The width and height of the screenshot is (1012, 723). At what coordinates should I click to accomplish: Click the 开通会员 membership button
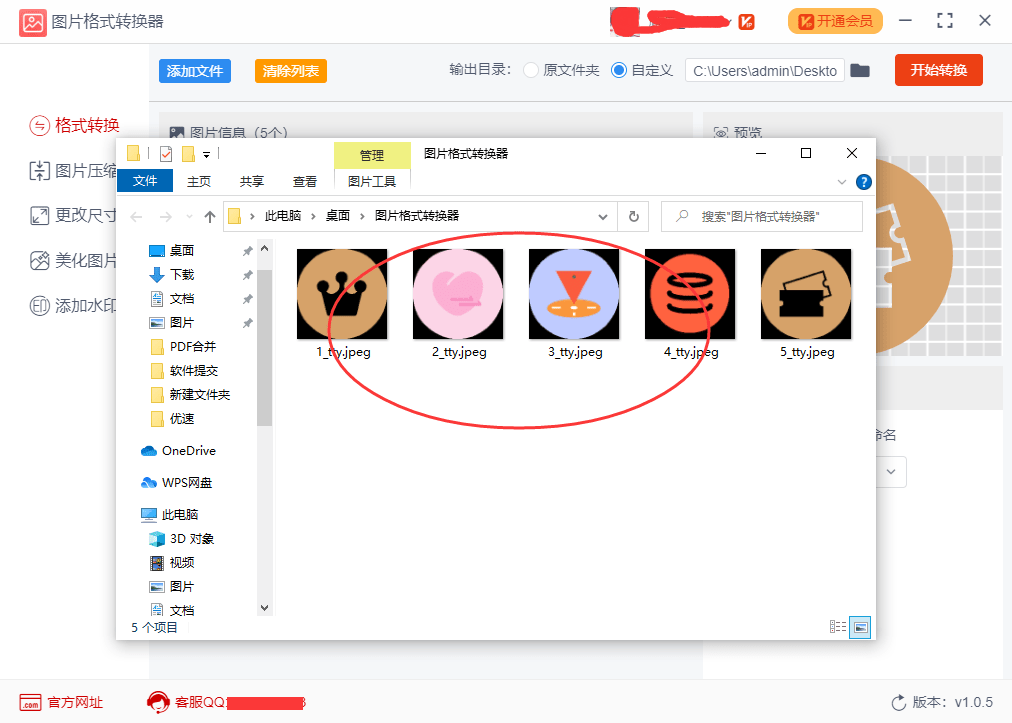835,20
